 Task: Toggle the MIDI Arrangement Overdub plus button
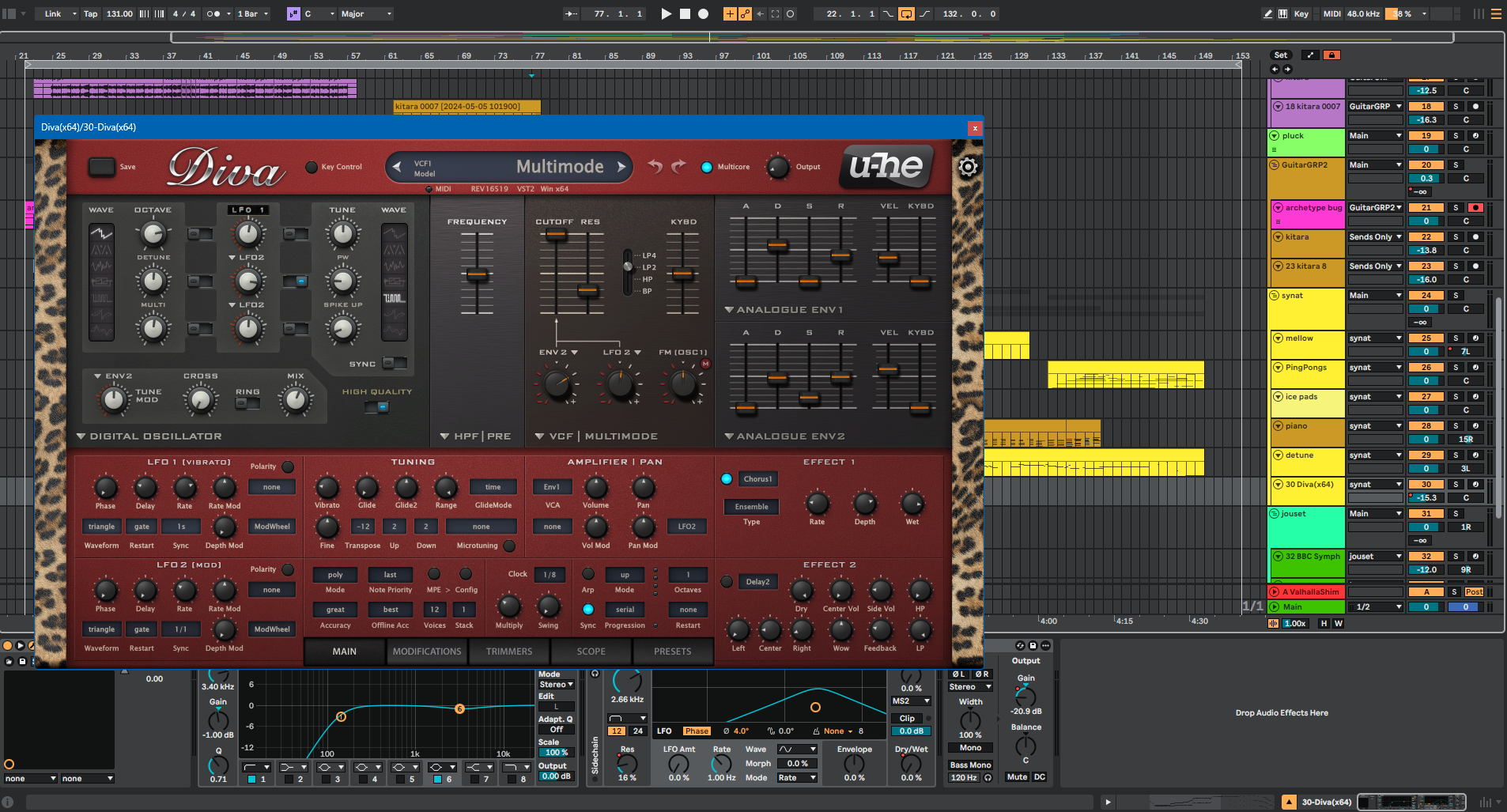(x=730, y=13)
